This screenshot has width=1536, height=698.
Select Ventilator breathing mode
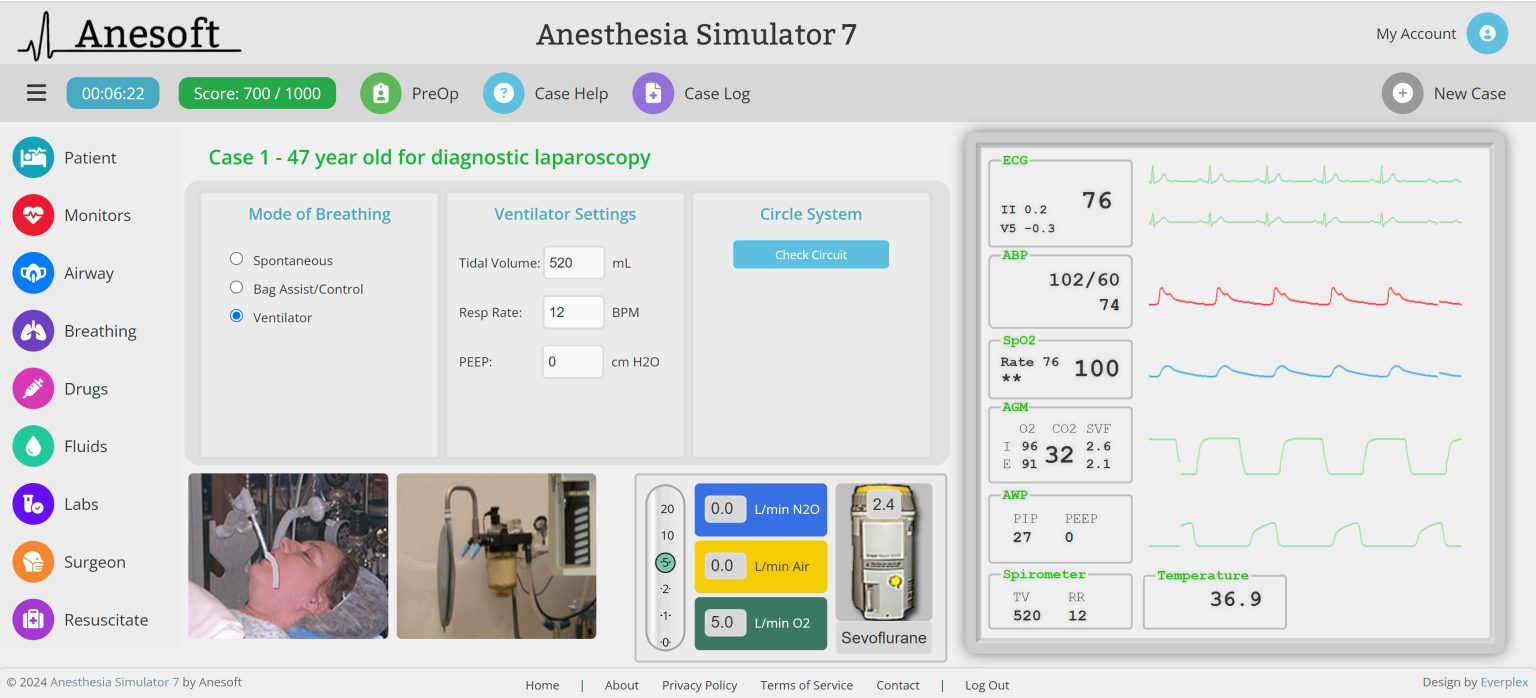(236, 315)
